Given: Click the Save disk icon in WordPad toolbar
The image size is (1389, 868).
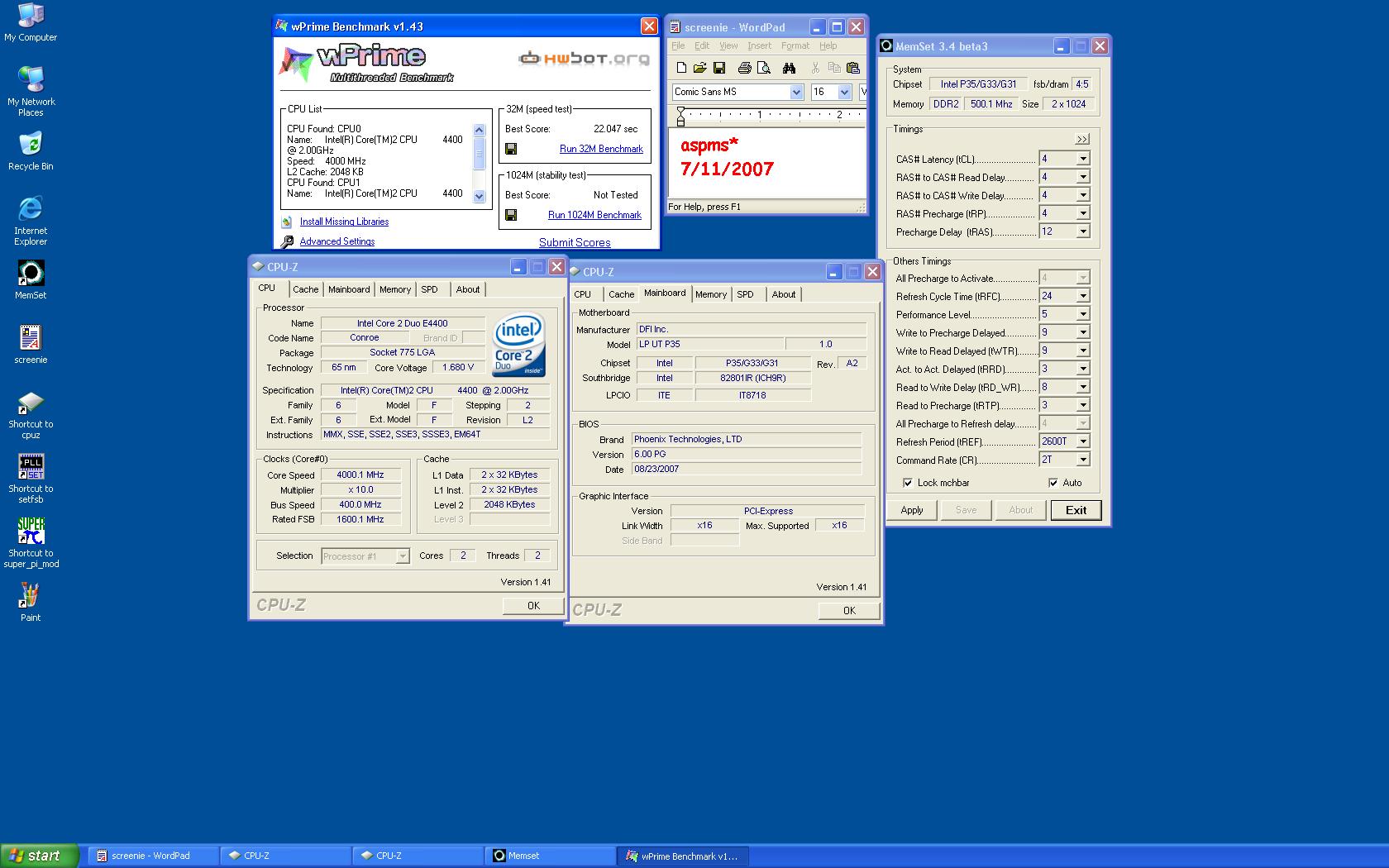Looking at the screenshot, I should pyautogui.click(x=718, y=68).
